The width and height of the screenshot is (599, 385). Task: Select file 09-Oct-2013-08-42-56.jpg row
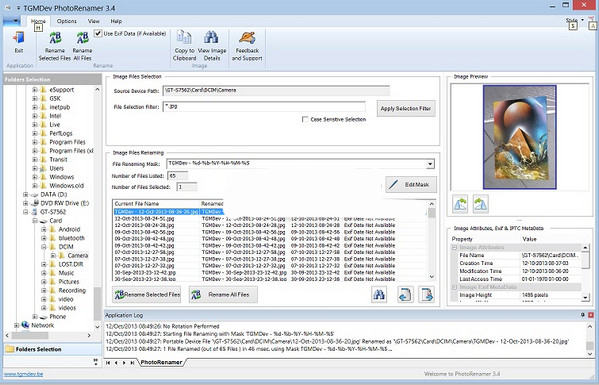254,232
